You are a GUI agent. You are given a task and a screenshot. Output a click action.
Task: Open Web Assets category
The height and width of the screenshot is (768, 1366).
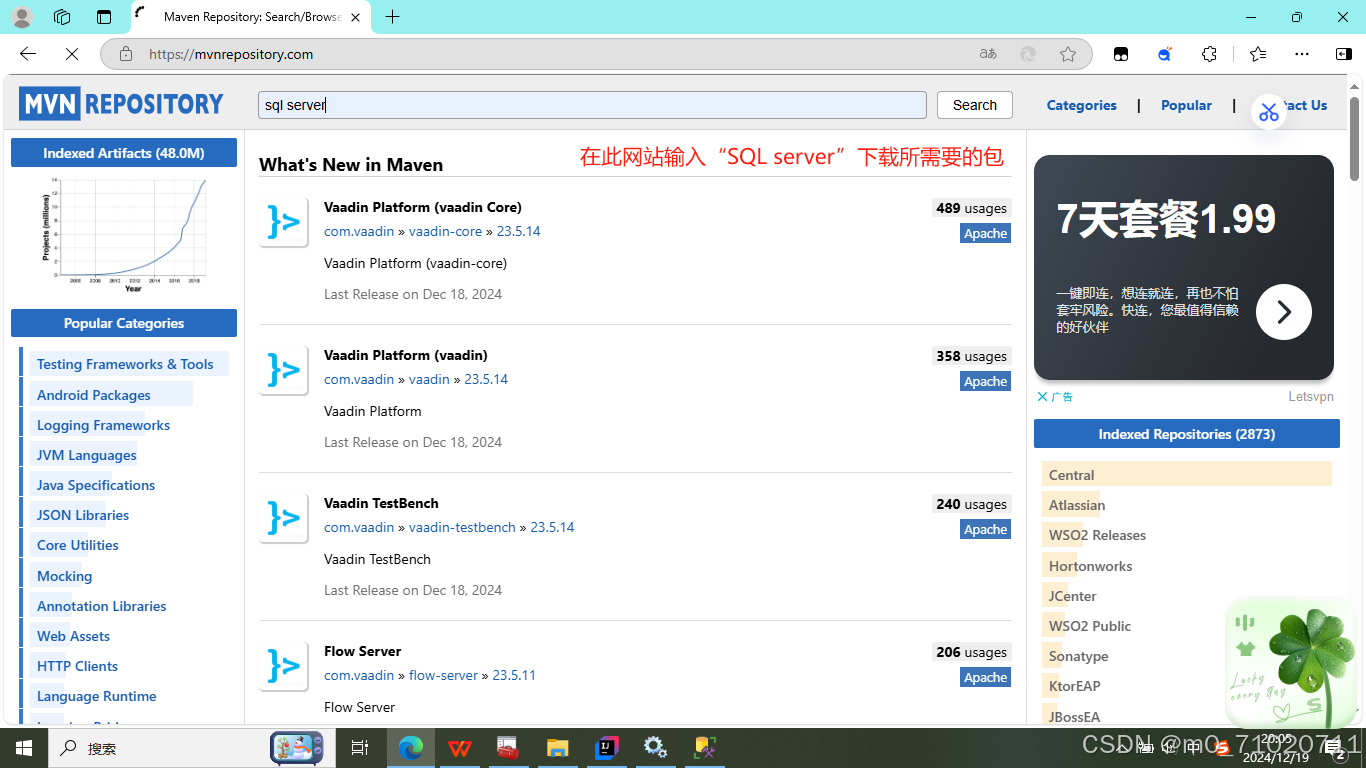click(x=73, y=636)
